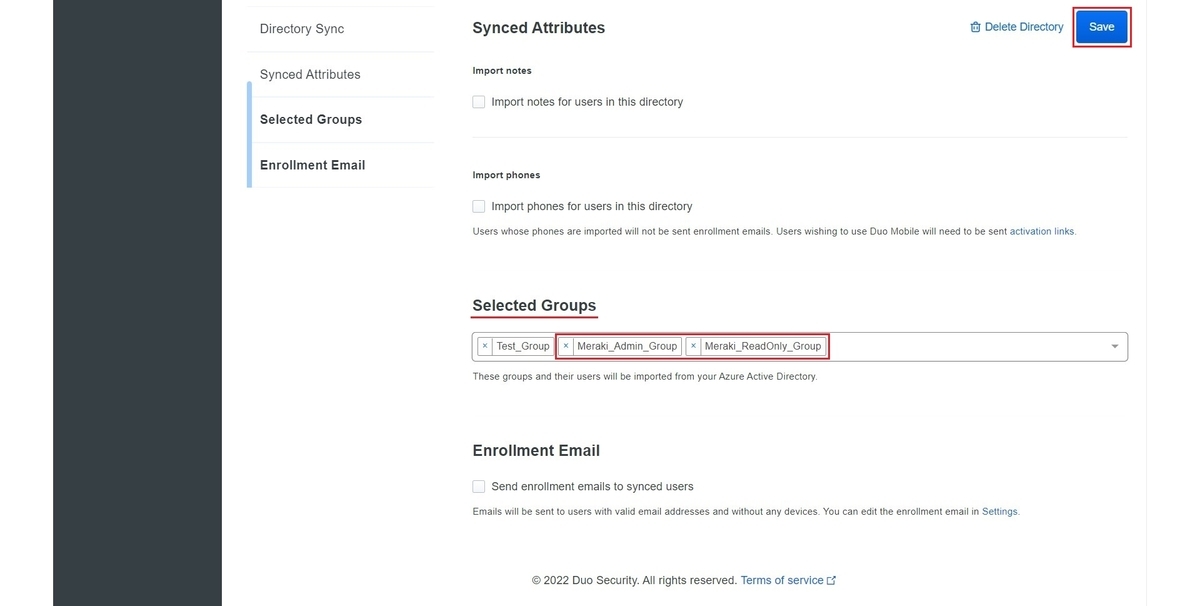Enable Import notes for users checkbox
Image resolution: width=1200 pixels, height=606 pixels.
click(x=479, y=102)
